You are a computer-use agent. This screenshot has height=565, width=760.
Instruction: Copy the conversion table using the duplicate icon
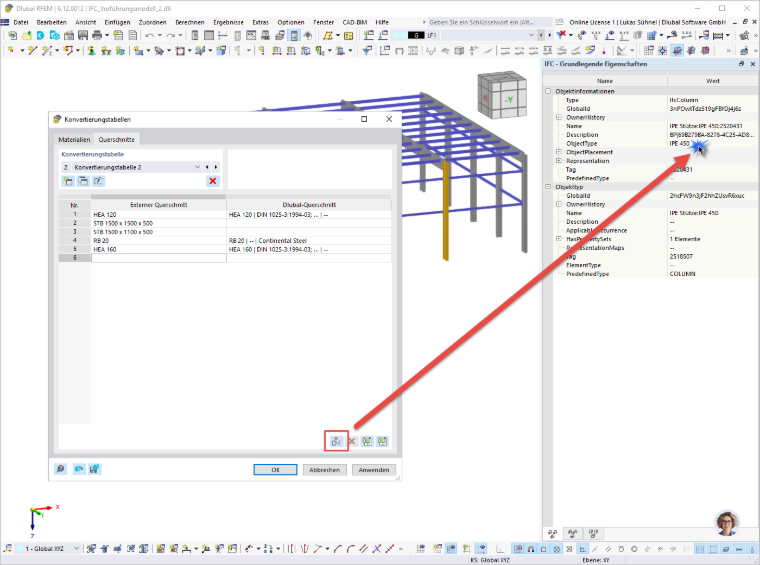(83, 181)
